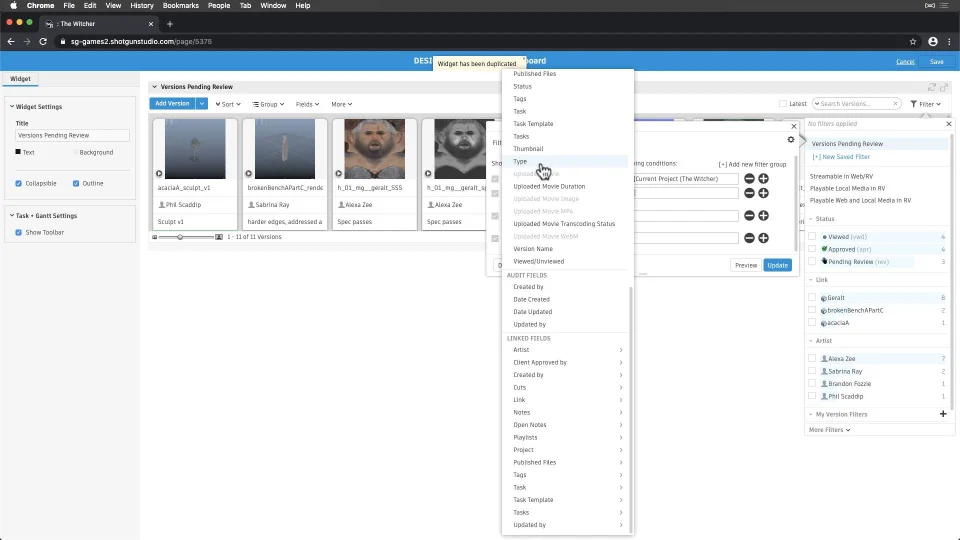Viewport: 960px width, 540px height.
Task: Click the Preview button
Action: tap(746, 265)
